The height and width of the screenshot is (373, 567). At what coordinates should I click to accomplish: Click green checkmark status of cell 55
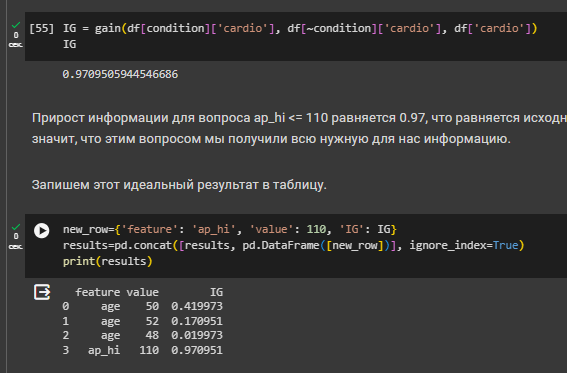click(16, 25)
